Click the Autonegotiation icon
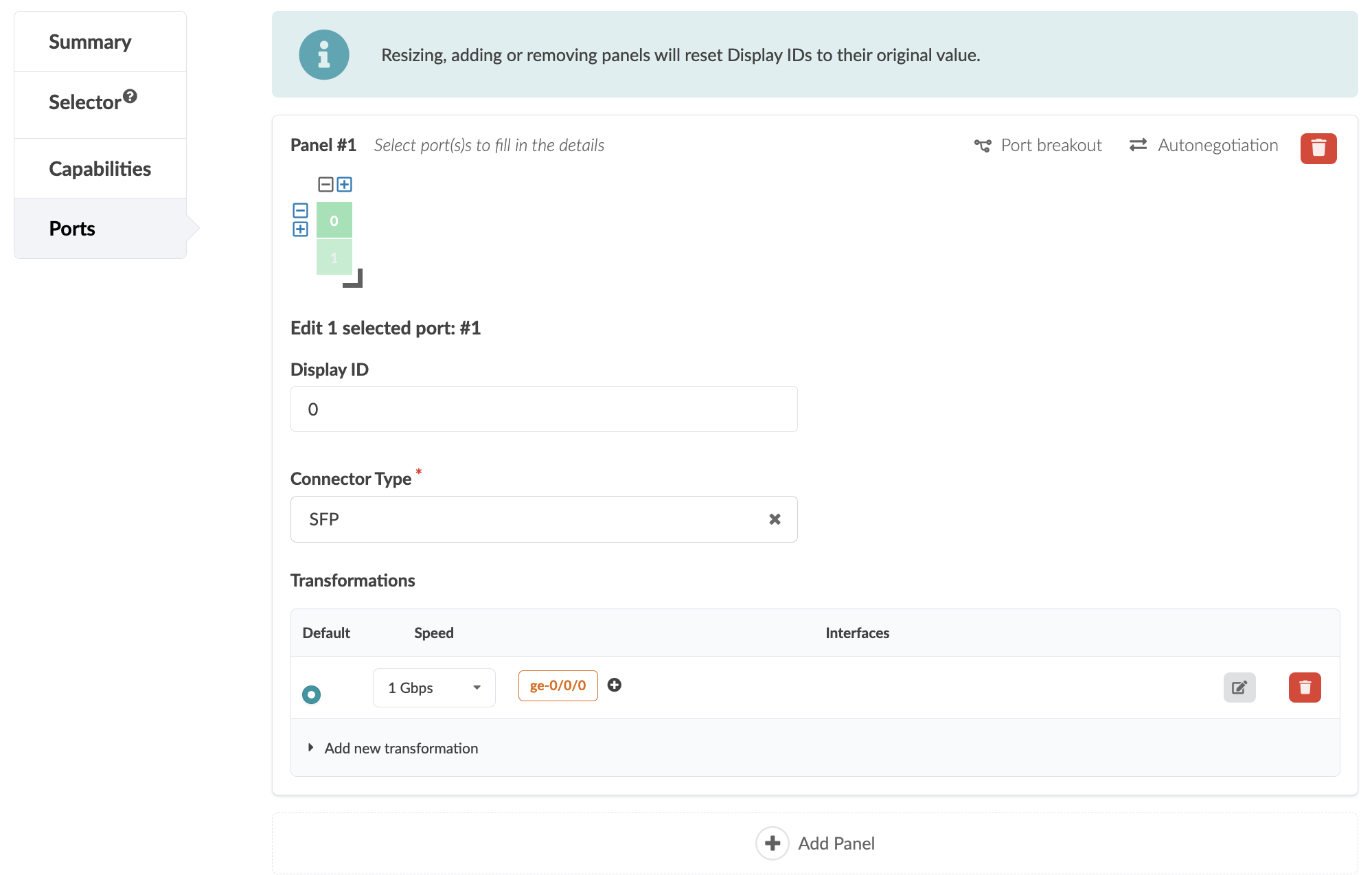Image resolution: width=1372 pixels, height=875 pixels. point(1139,145)
